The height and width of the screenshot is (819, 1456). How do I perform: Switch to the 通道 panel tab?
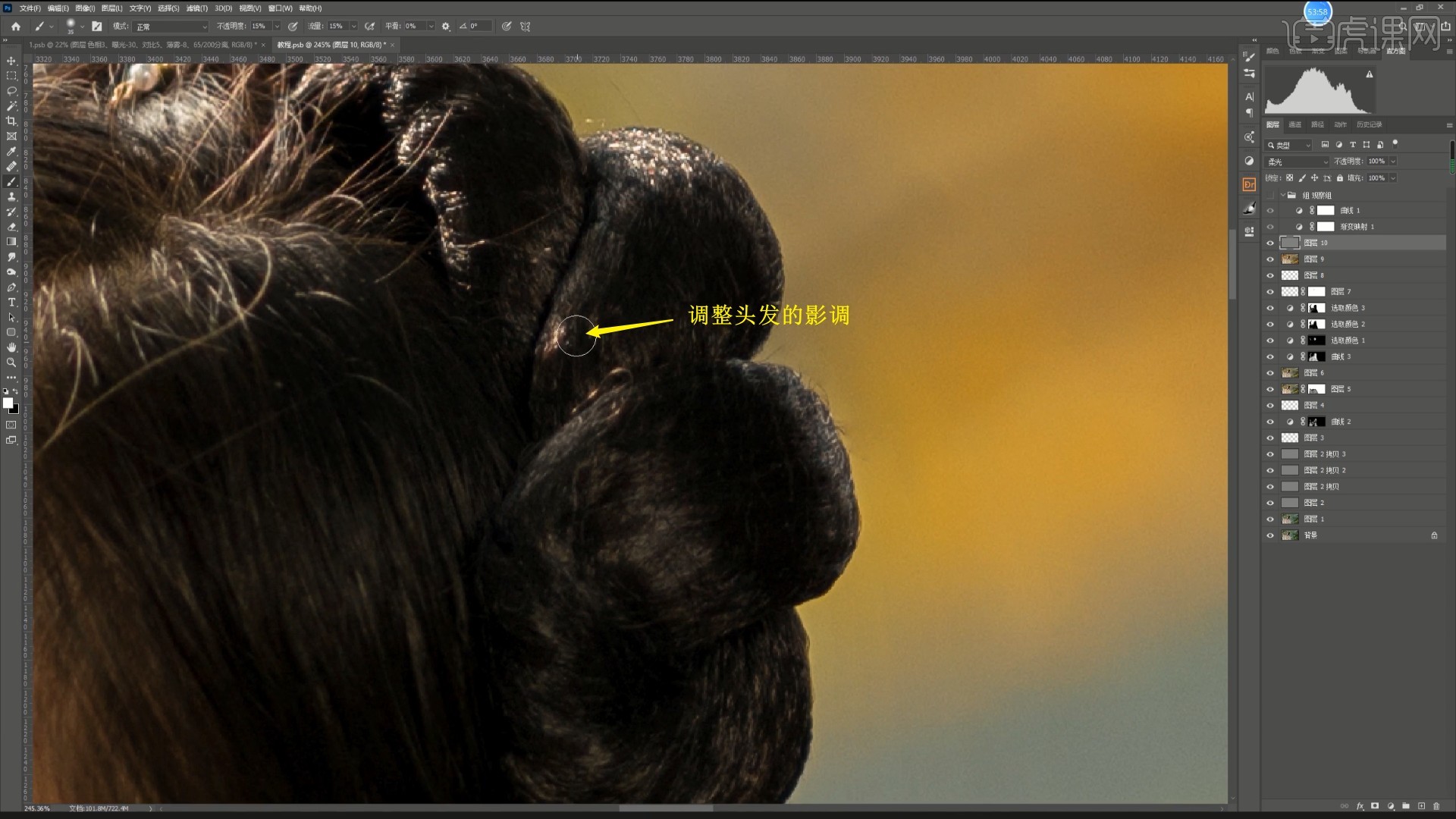coord(1294,124)
